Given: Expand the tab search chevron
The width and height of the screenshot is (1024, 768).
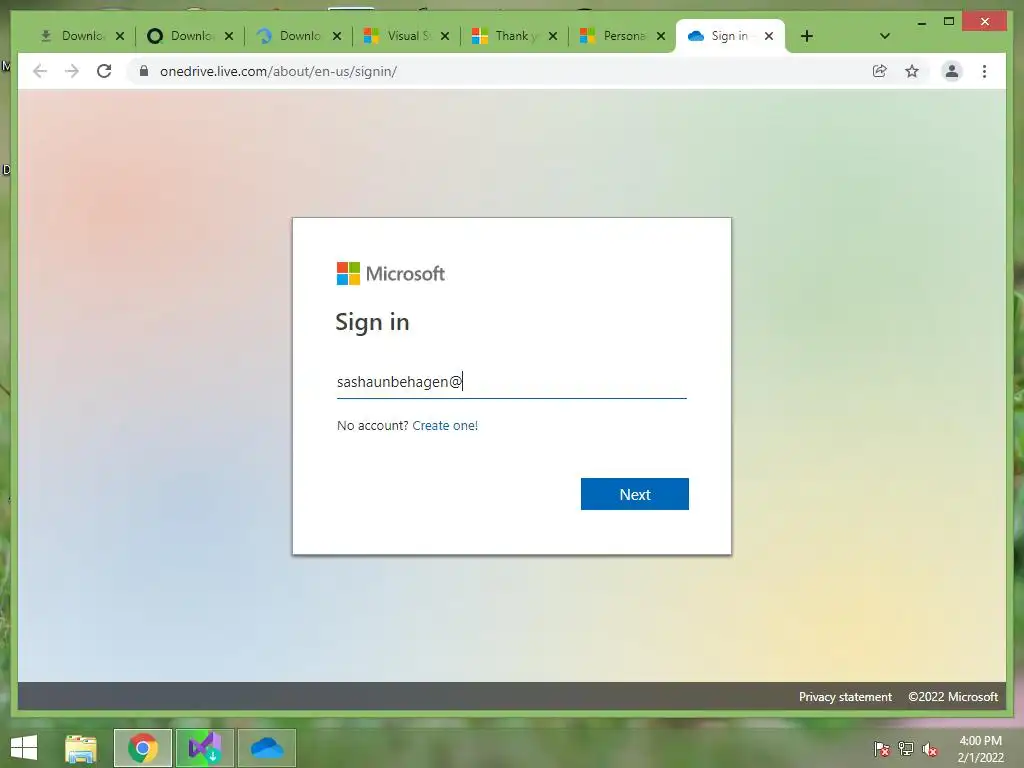Looking at the screenshot, I should tap(885, 36).
